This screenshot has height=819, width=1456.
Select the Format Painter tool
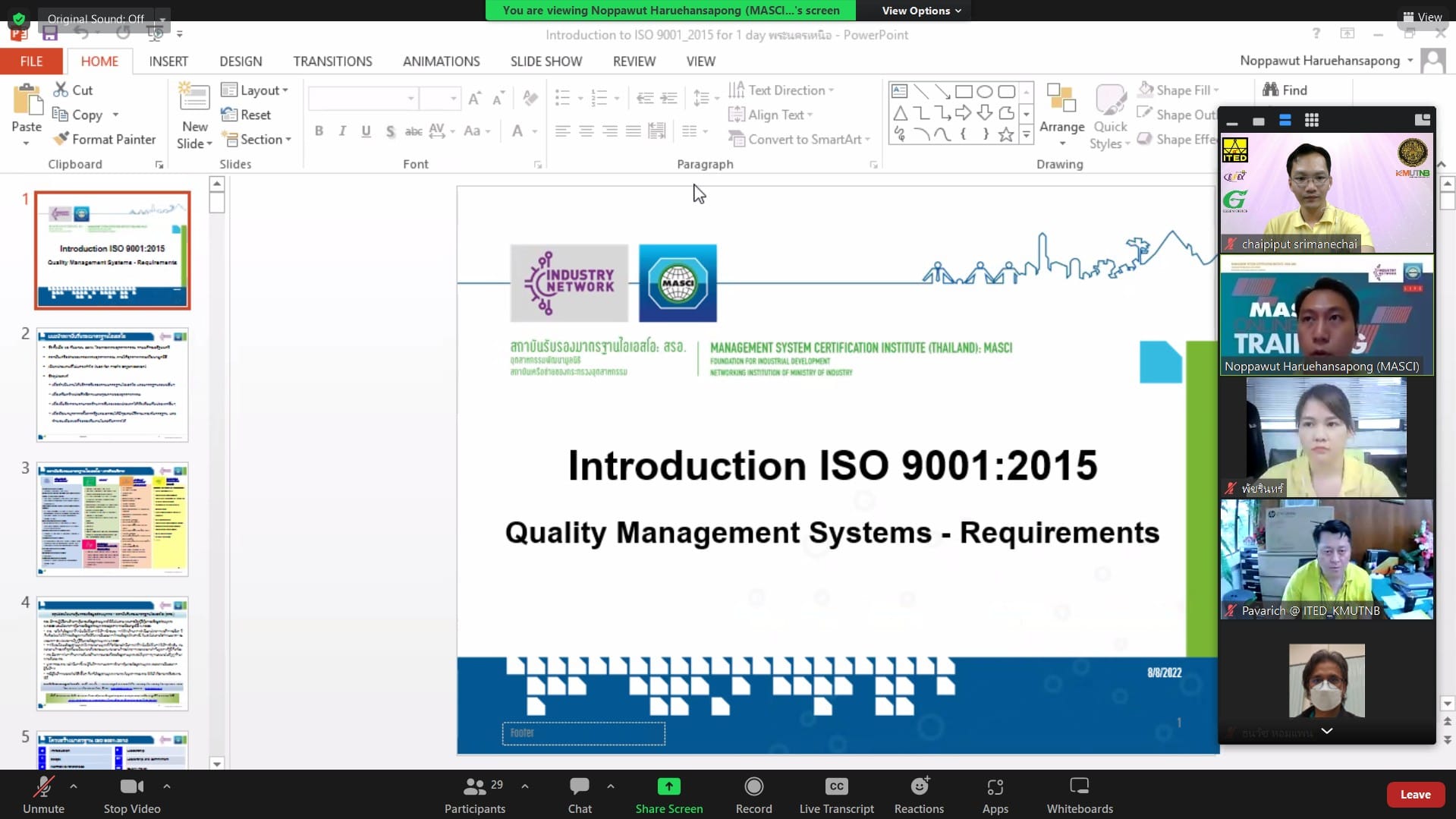pyautogui.click(x=104, y=139)
